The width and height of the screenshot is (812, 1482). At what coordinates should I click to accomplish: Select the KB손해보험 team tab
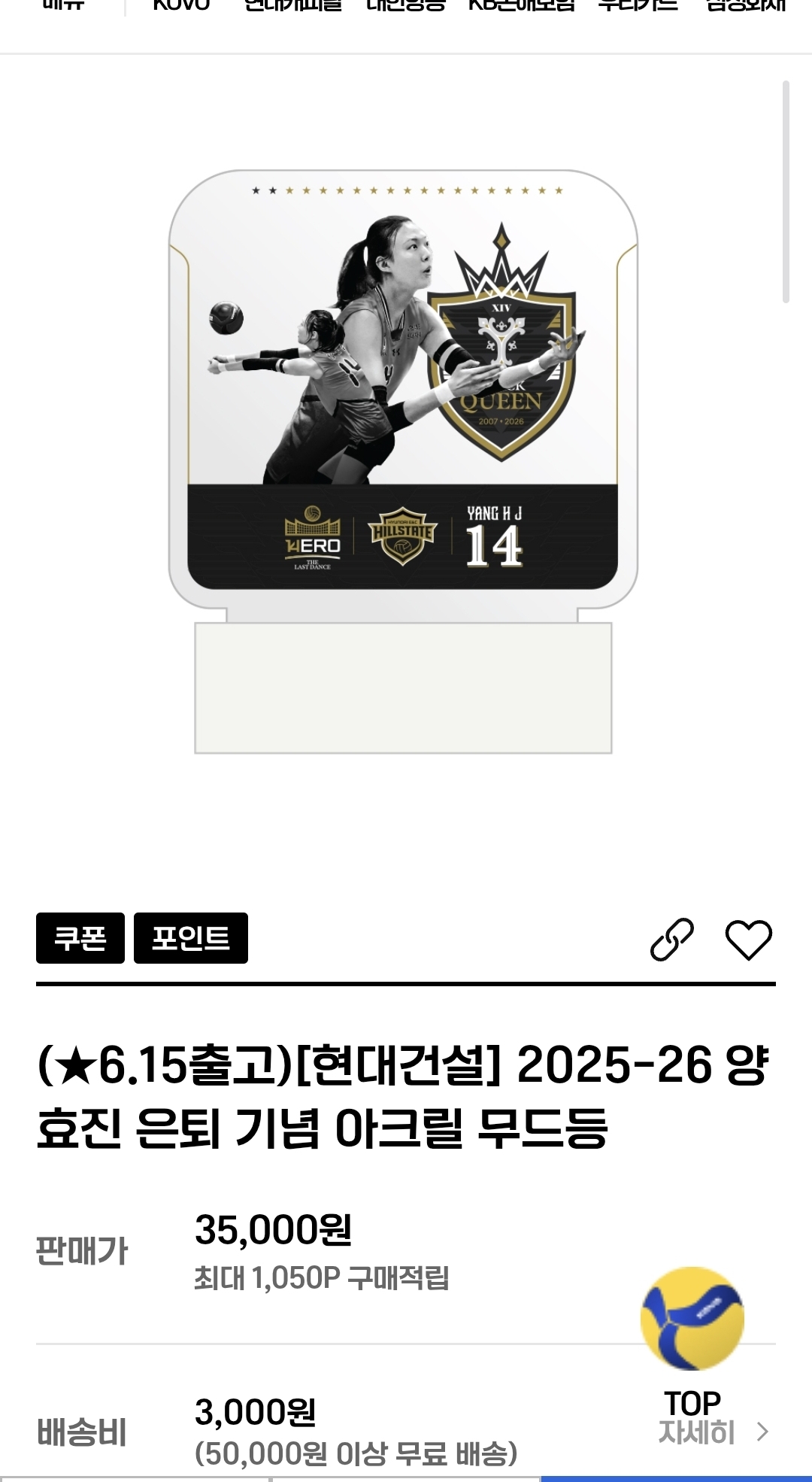coord(522,6)
